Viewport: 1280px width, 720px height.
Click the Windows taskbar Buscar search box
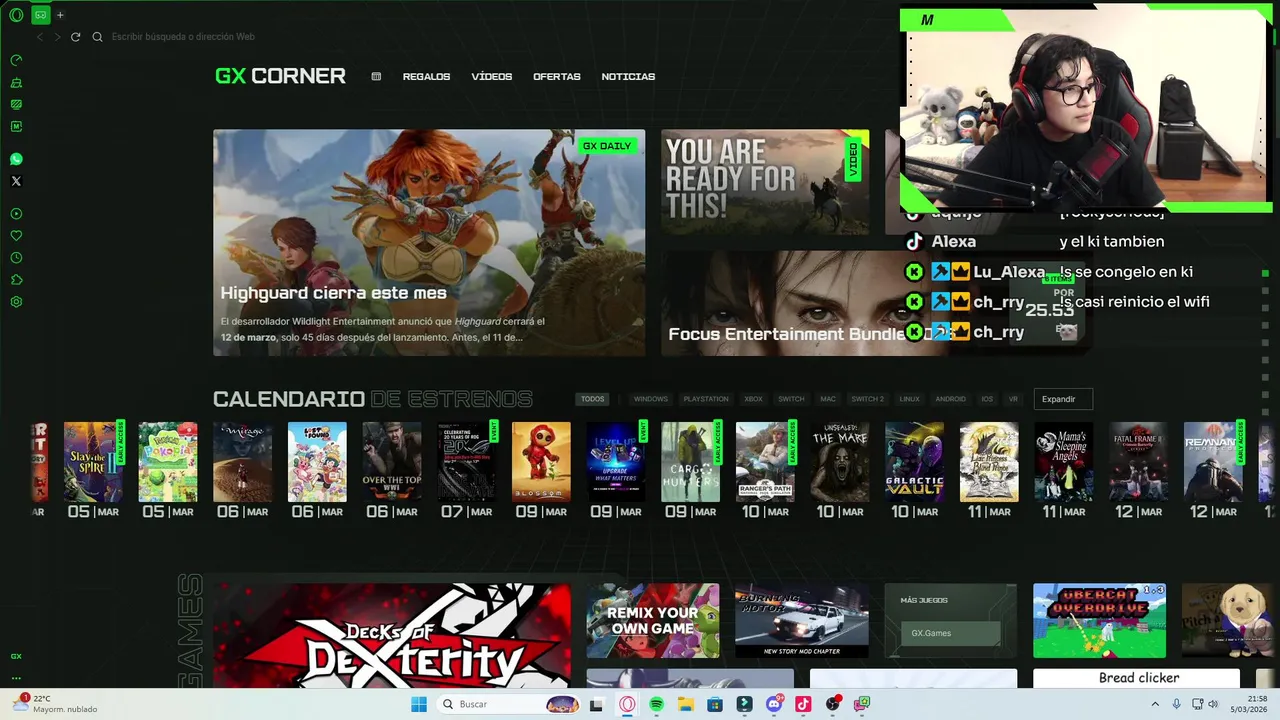[x=510, y=704]
